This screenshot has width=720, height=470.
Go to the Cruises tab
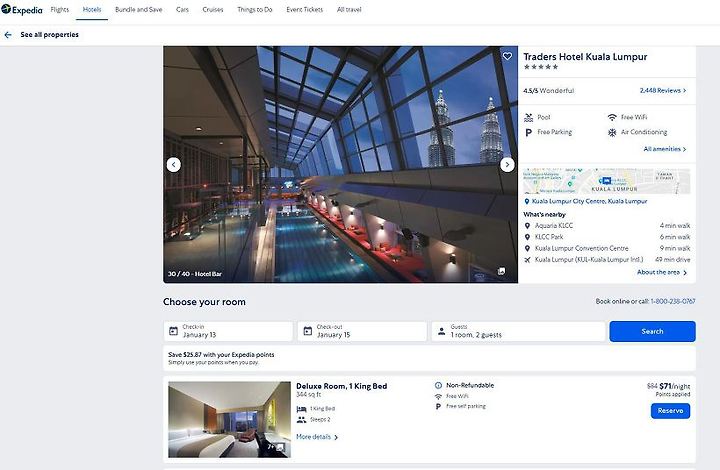pos(213,10)
